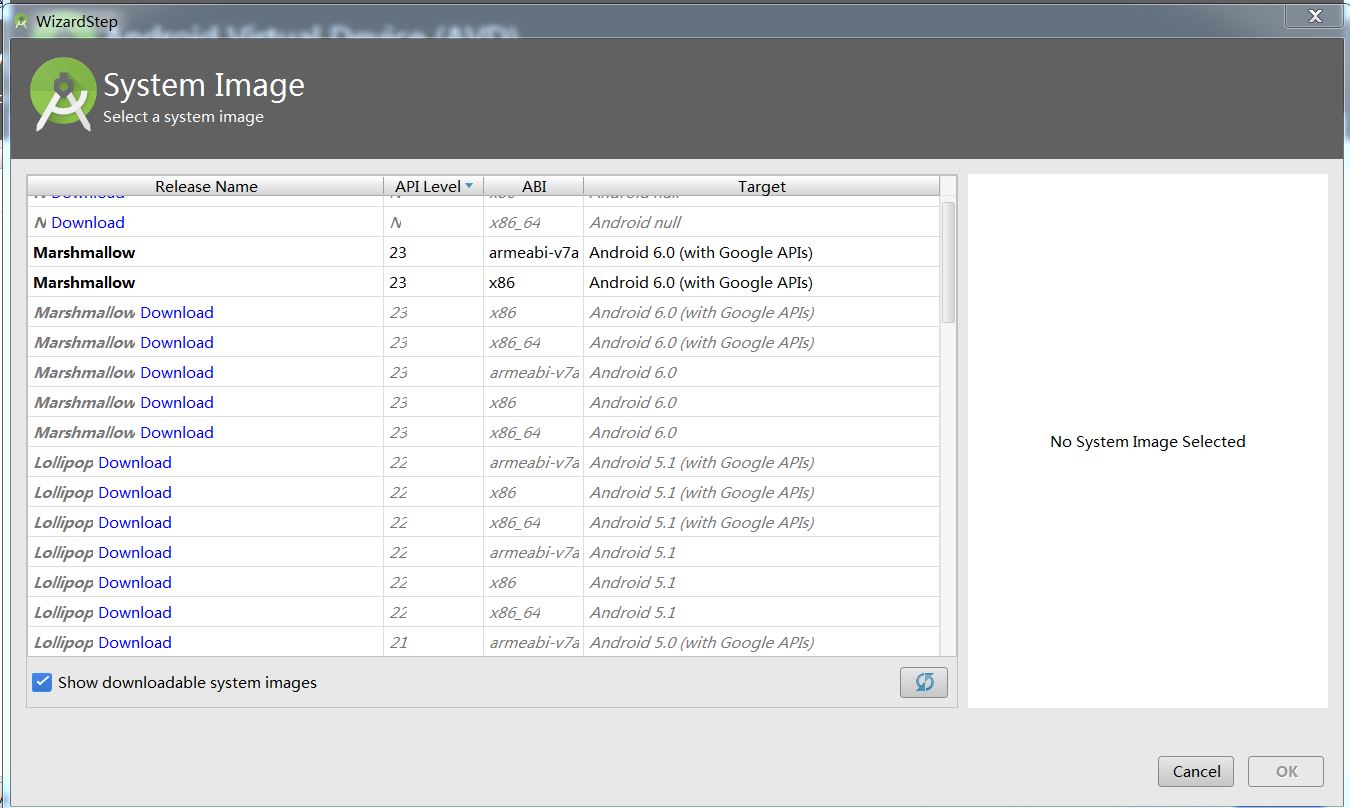Click the Cancel button
Screen dimensions: 1350x808
(x=1196, y=771)
